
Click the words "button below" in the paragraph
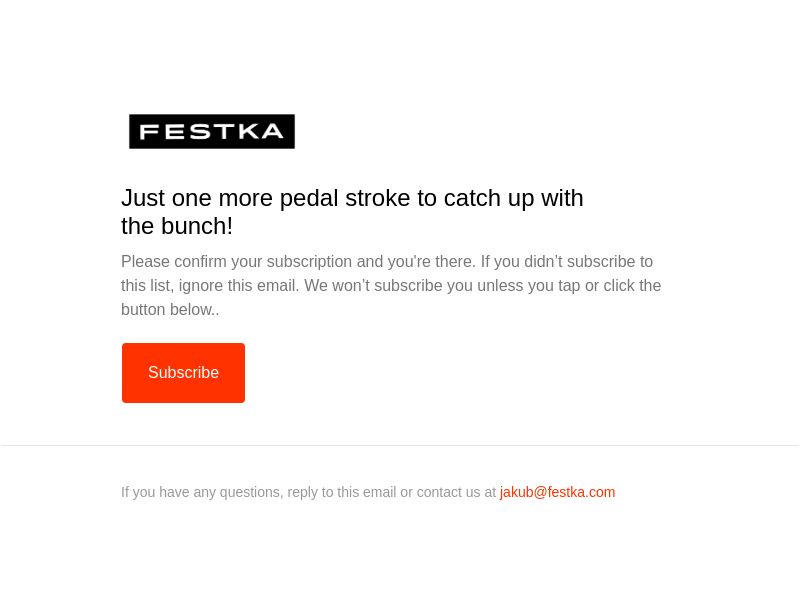(x=167, y=310)
